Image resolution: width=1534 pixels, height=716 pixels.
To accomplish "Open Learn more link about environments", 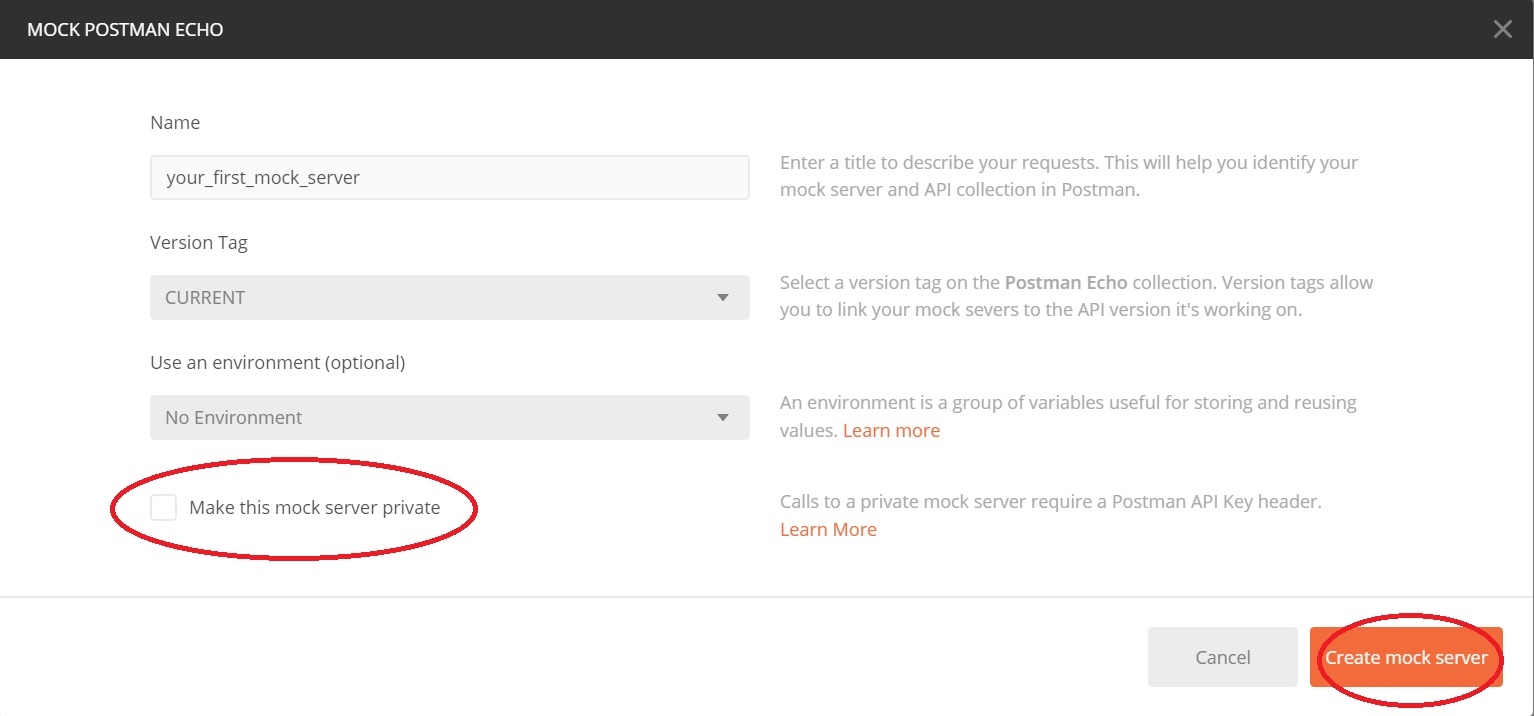I will (x=891, y=431).
